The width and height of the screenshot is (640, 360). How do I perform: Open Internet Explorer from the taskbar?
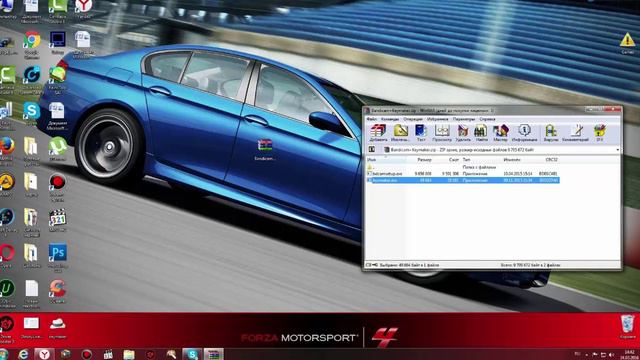23,354
